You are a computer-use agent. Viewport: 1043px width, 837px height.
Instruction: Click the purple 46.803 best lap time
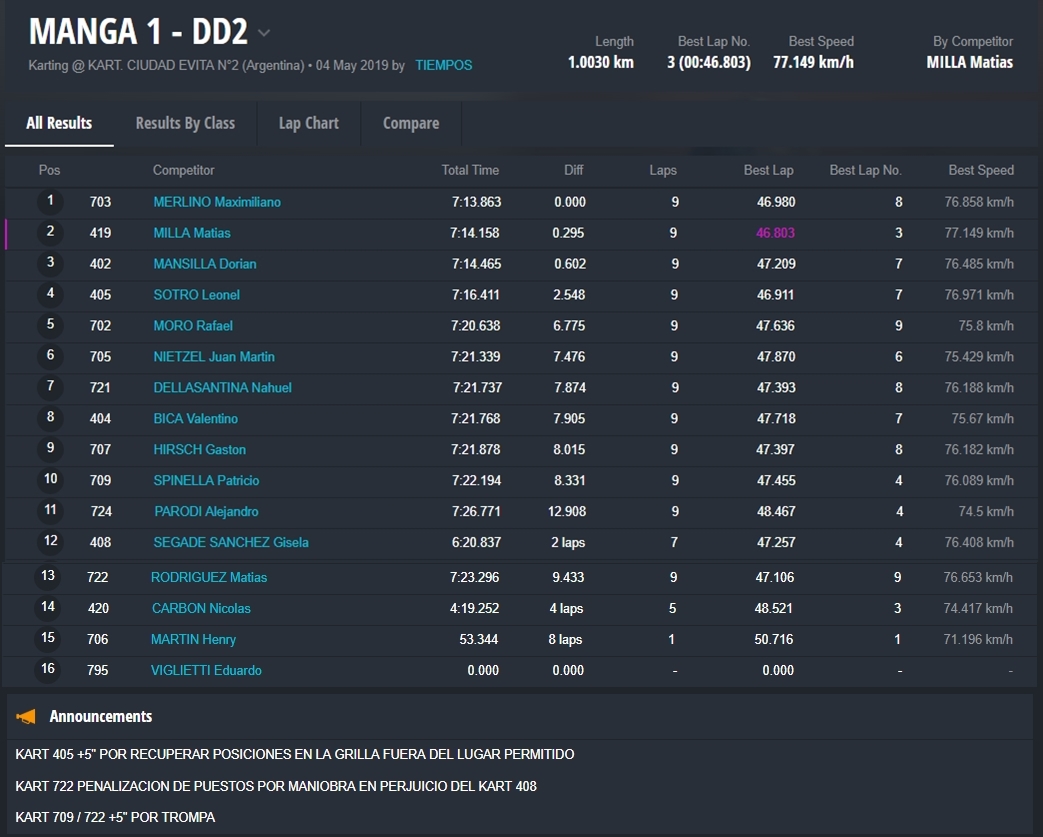[x=775, y=233]
